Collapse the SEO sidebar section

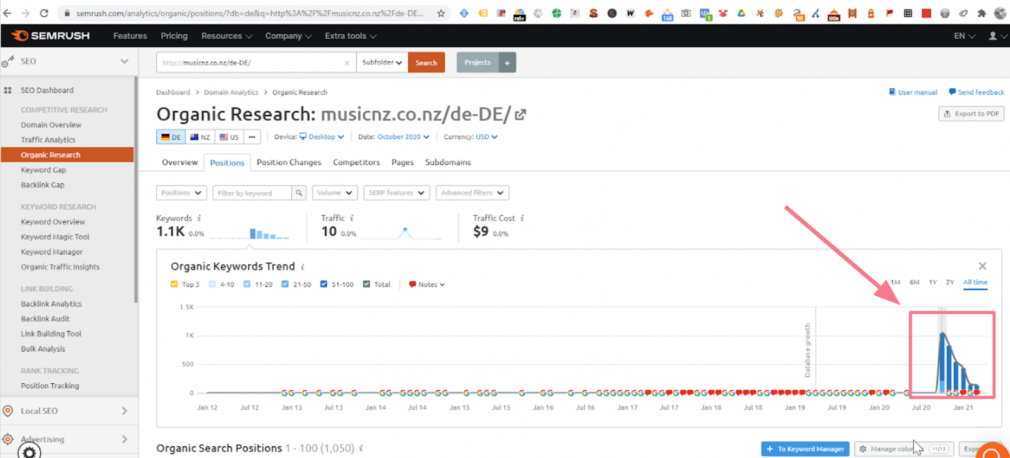coord(125,62)
